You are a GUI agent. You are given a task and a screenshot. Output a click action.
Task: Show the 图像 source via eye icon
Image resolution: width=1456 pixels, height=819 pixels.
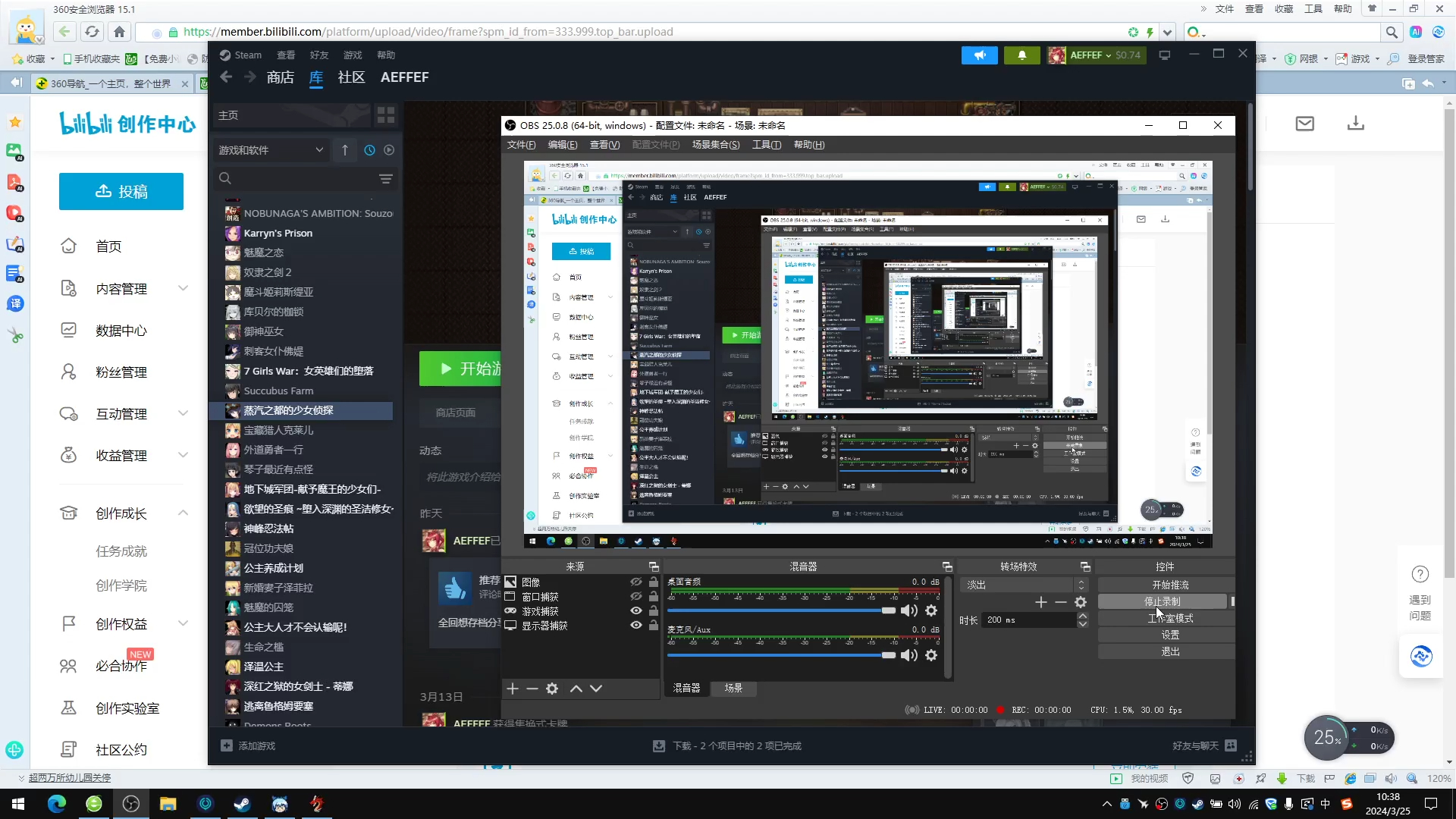click(x=636, y=582)
